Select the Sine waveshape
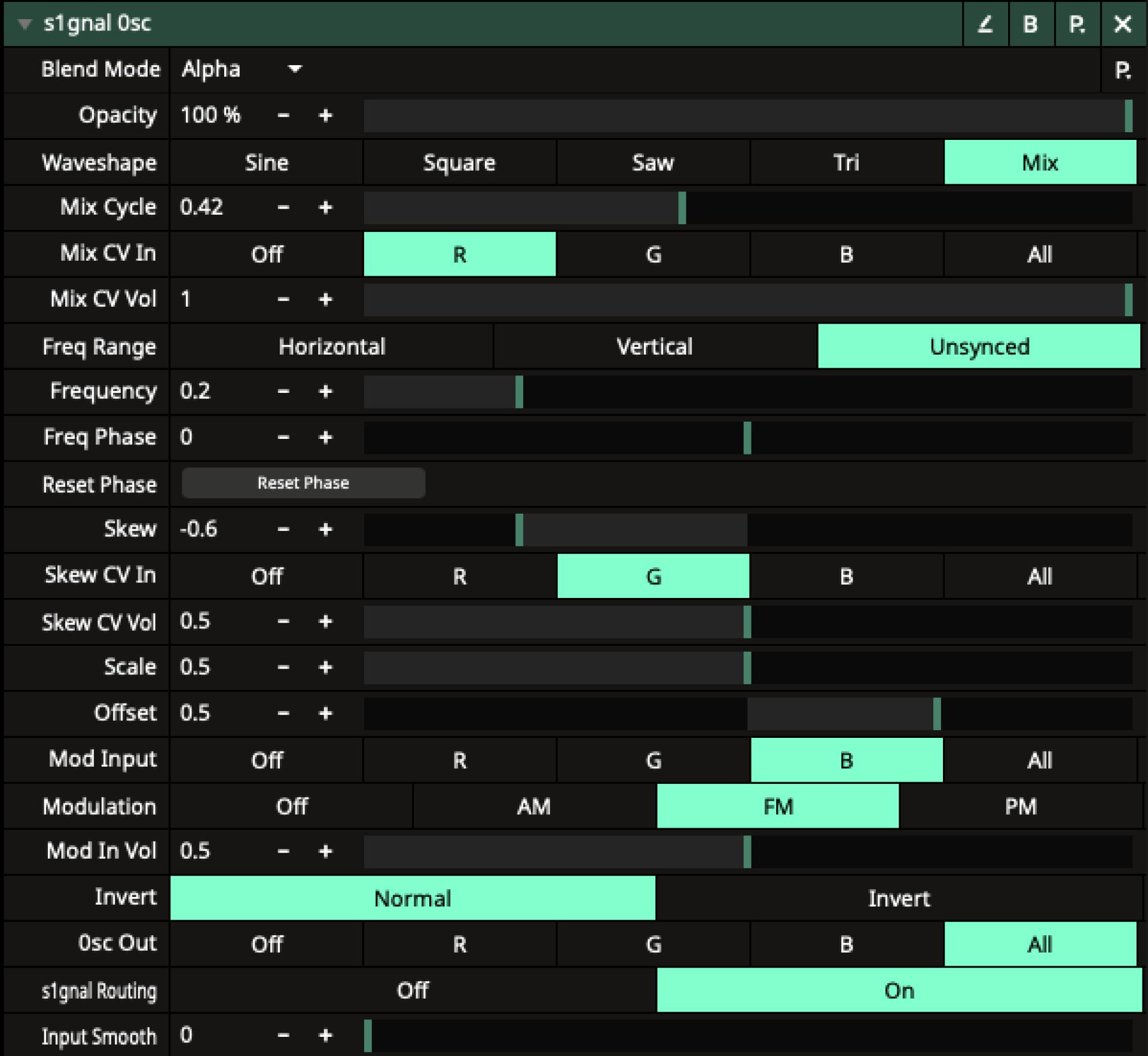Viewport: 1148px width, 1056px height. 267,163
